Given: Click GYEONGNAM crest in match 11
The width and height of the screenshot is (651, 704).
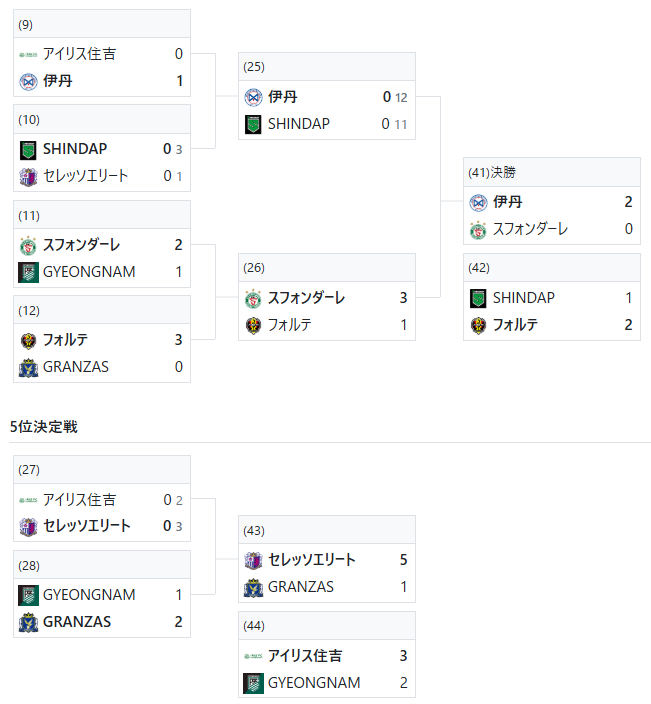Looking at the screenshot, I should coord(28,273).
